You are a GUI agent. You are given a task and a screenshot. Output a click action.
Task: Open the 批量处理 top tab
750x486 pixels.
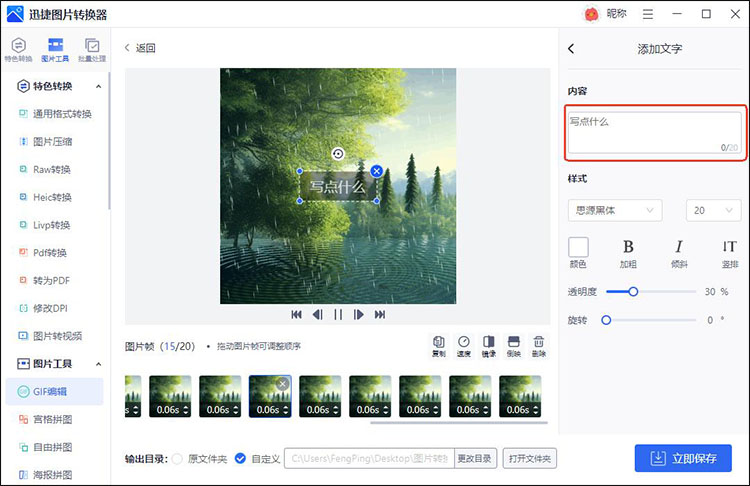point(92,50)
